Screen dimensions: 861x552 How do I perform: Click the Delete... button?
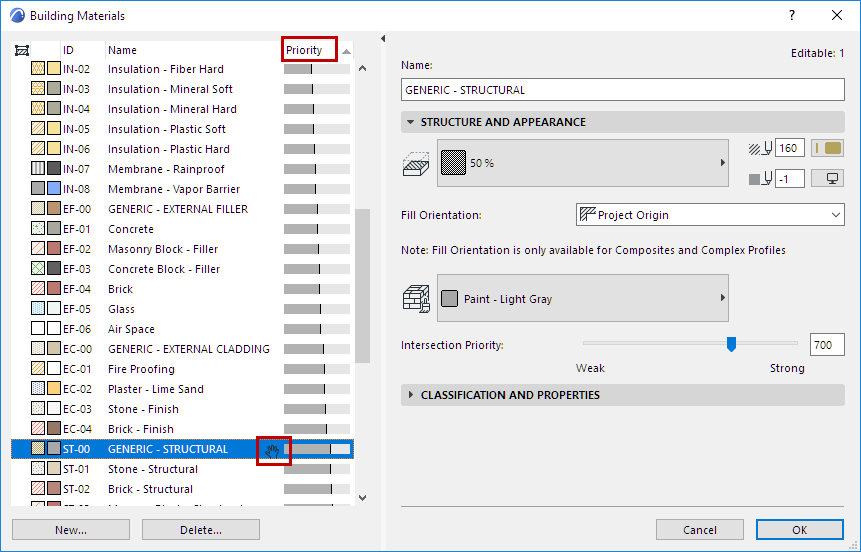(x=200, y=530)
